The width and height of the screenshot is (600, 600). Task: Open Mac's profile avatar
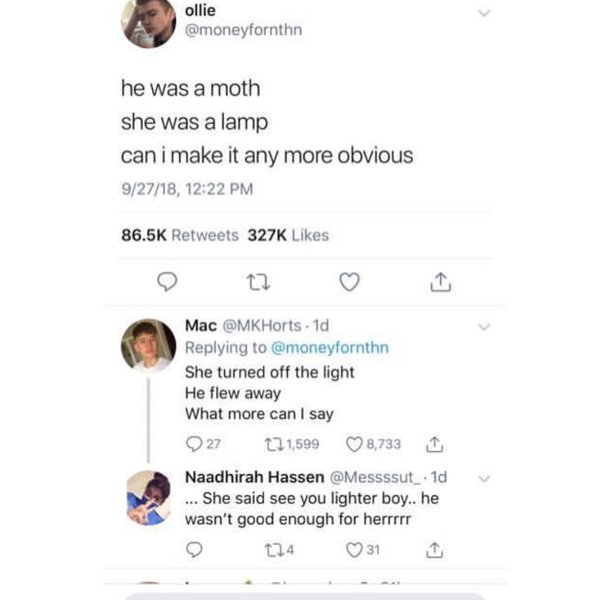click(148, 346)
